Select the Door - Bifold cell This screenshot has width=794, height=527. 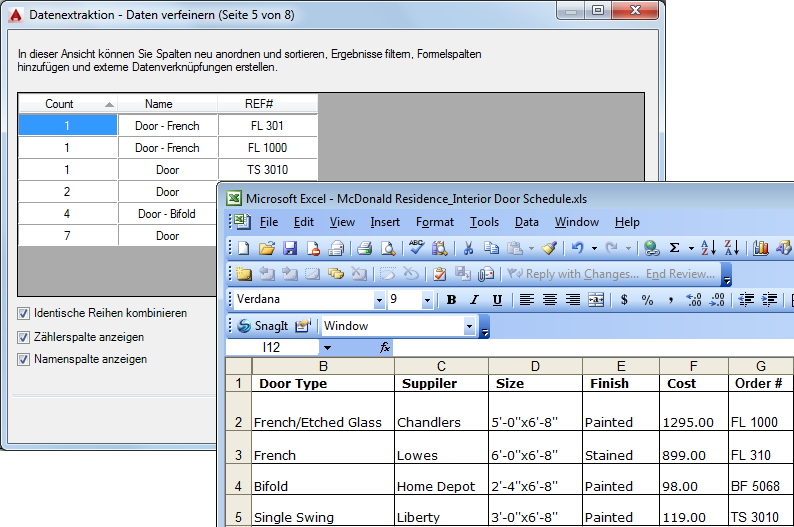point(168,214)
